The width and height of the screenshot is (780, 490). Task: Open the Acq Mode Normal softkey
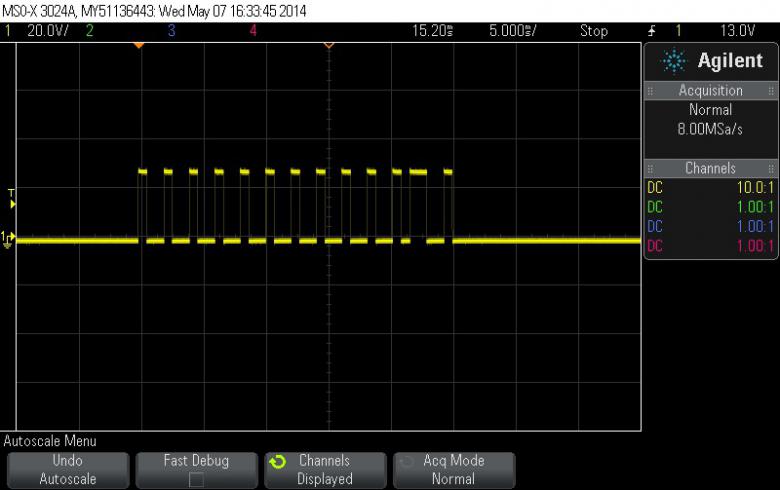pos(454,470)
